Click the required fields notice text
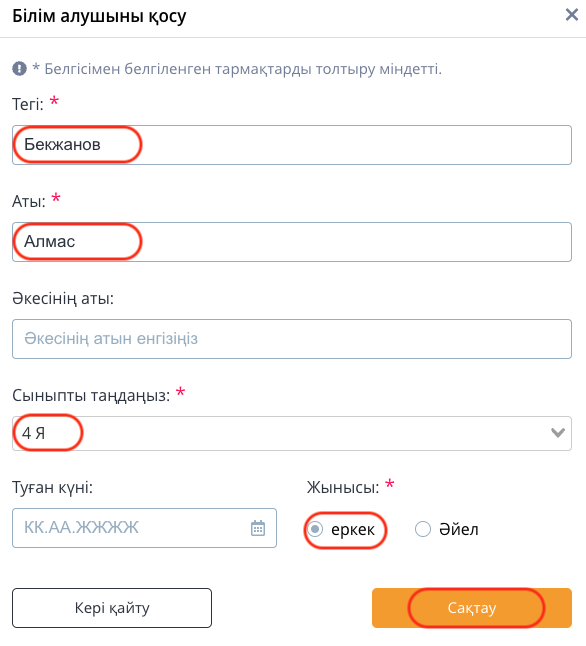586x646 pixels. tap(237, 69)
